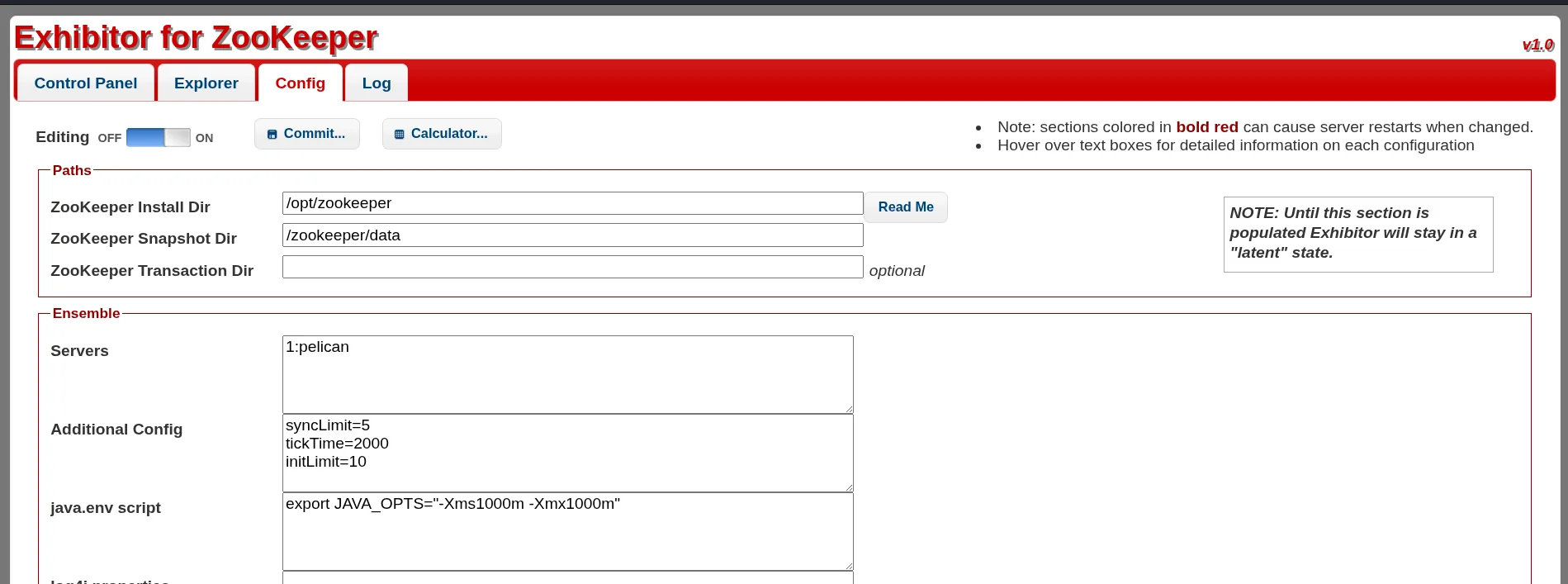1568x584 pixels.
Task: Click the save icon on Commit button
Action: point(272,135)
